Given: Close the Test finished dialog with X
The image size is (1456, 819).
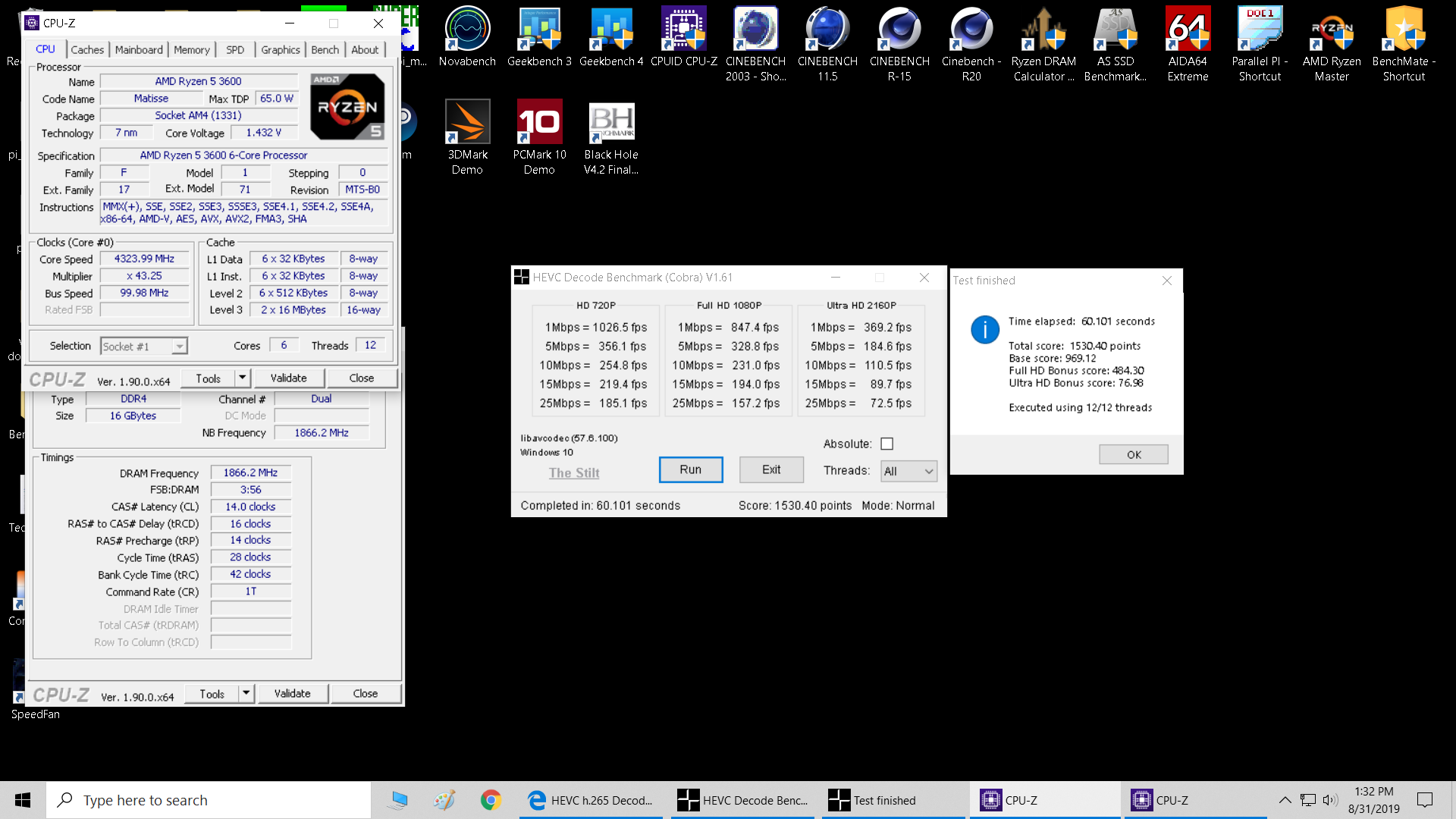Looking at the screenshot, I should coord(1167,281).
